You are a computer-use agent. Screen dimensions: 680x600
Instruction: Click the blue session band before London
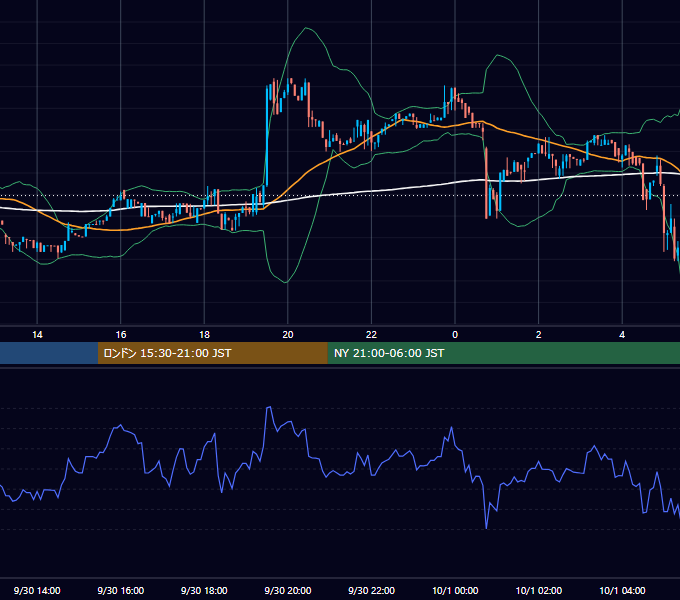point(49,353)
